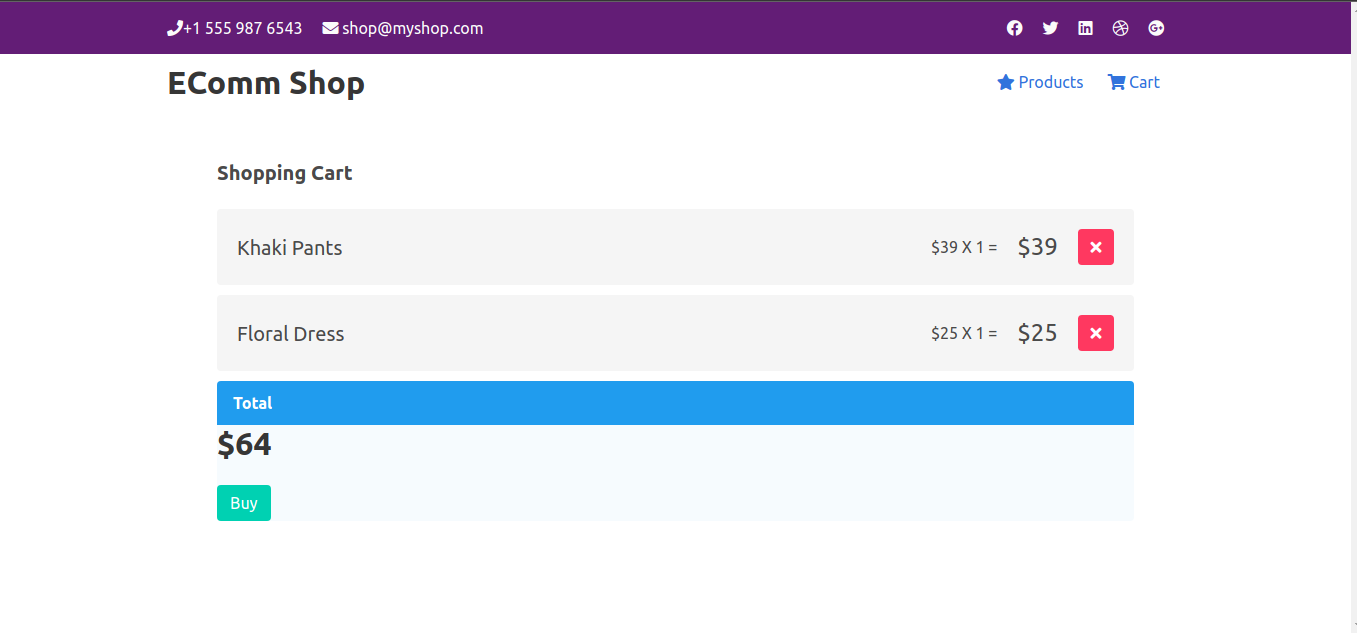Open the Google Plus social icon
Image resolution: width=1357 pixels, height=633 pixels.
coord(1156,28)
